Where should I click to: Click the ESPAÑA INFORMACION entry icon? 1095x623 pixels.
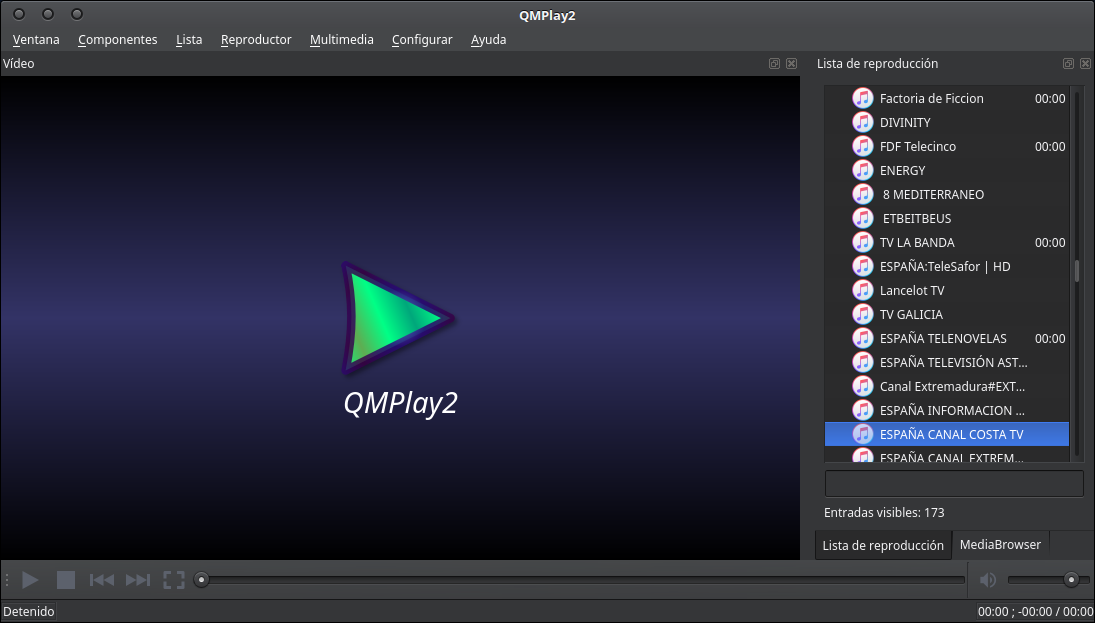coord(863,410)
